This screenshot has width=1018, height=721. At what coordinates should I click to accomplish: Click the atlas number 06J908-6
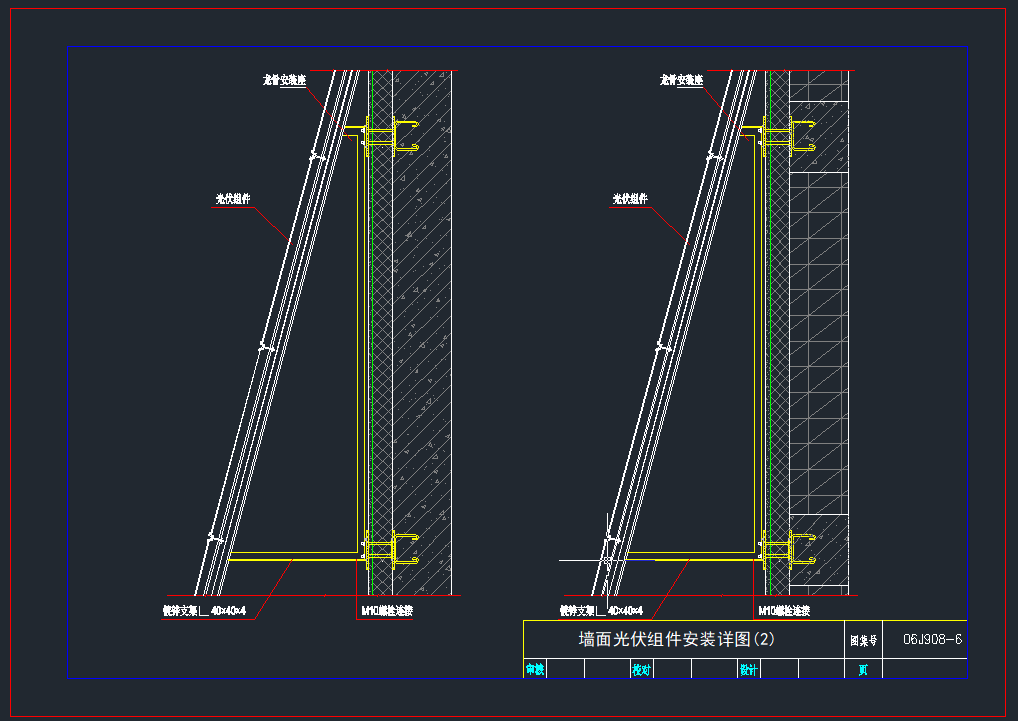pyautogui.click(x=932, y=639)
